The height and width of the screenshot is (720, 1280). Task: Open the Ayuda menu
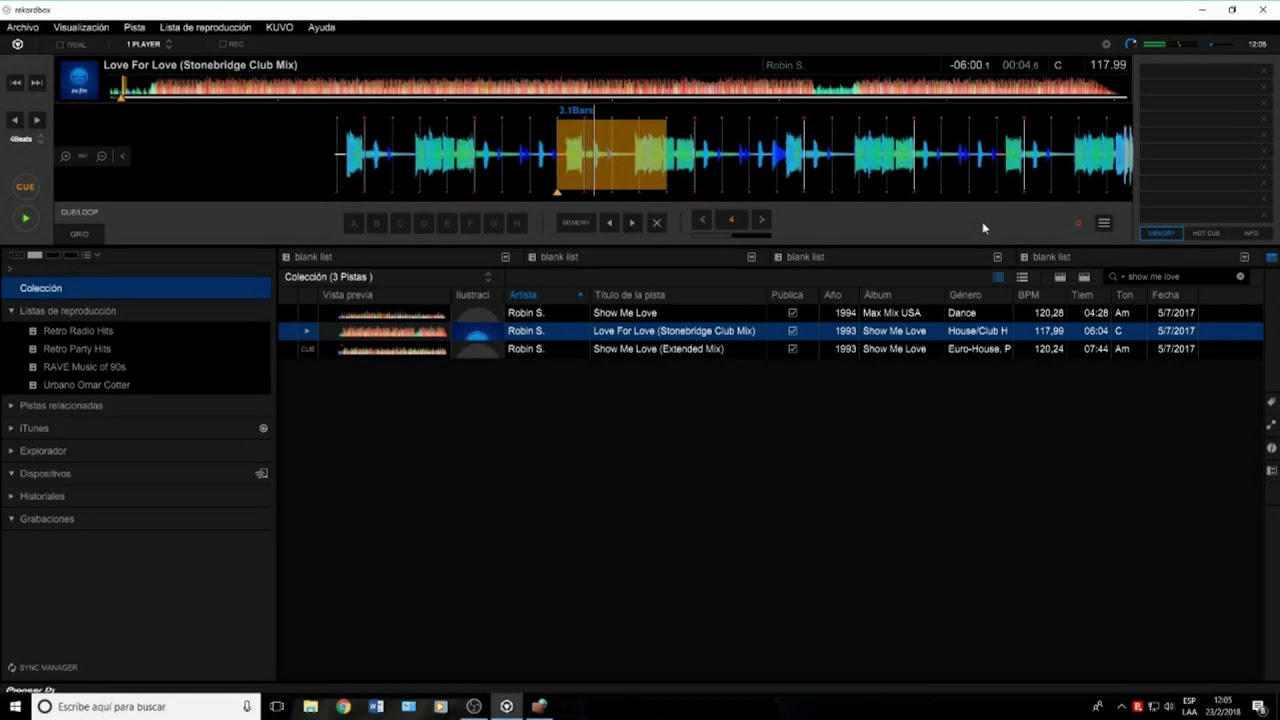(x=321, y=27)
